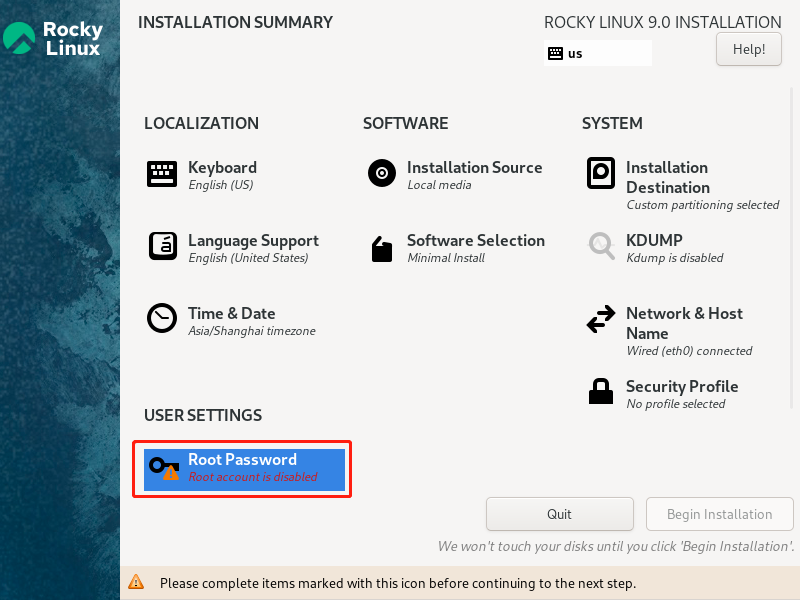The width and height of the screenshot is (800, 600).
Task: Open Language Support via its icon
Action: pyautogui.click(x=162, y=246)
